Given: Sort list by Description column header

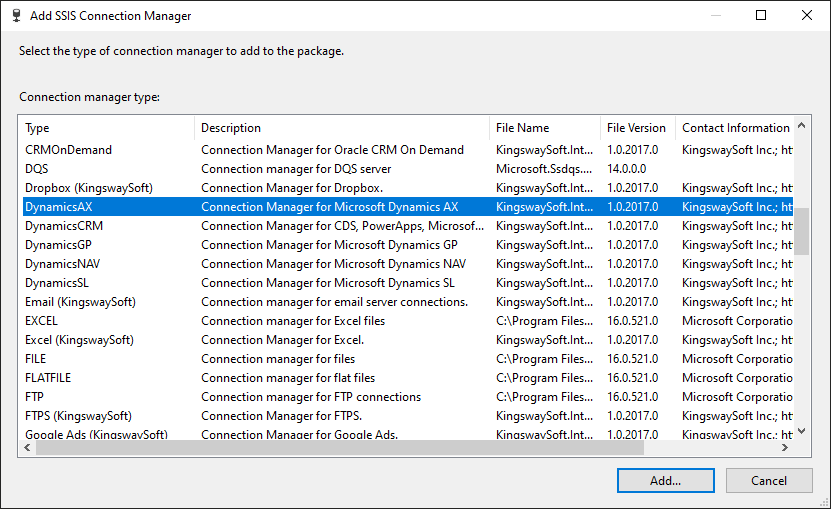Looking at the screenshot, I should point(342,128).
